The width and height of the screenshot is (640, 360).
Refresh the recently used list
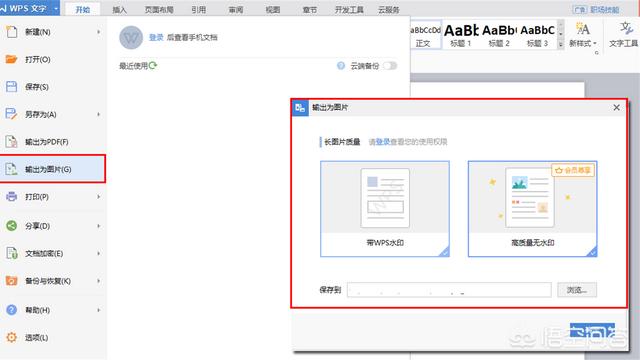(x=153, y=65)
